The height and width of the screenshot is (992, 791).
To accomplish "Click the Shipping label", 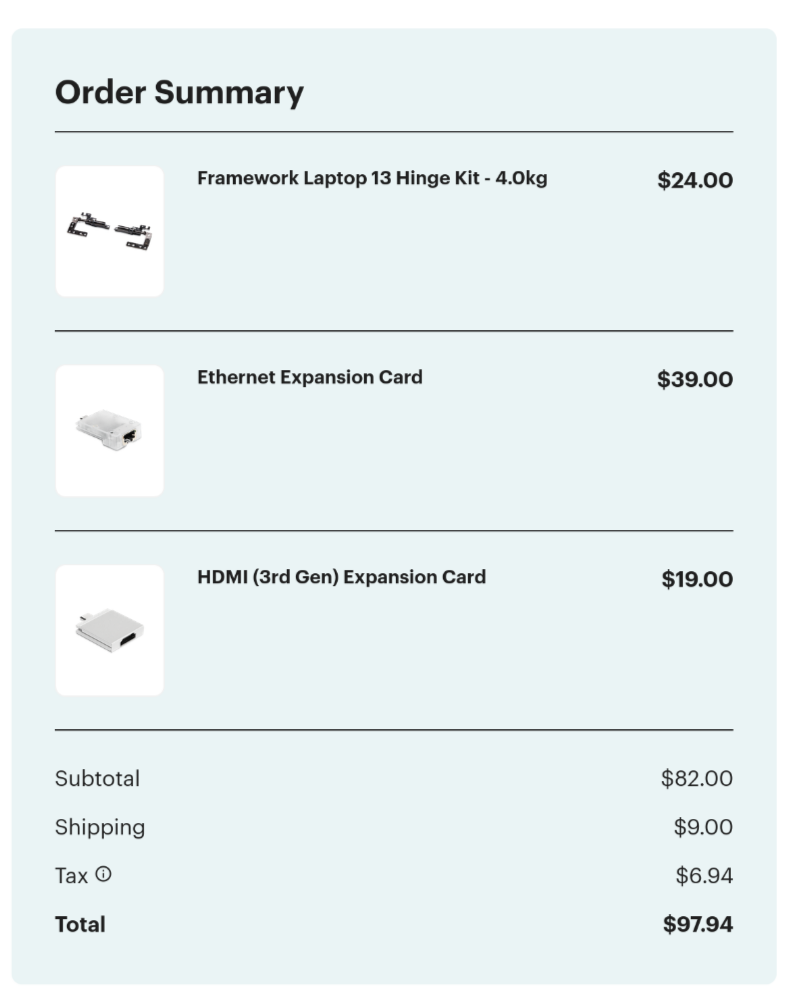I will (x=100, y=828).
